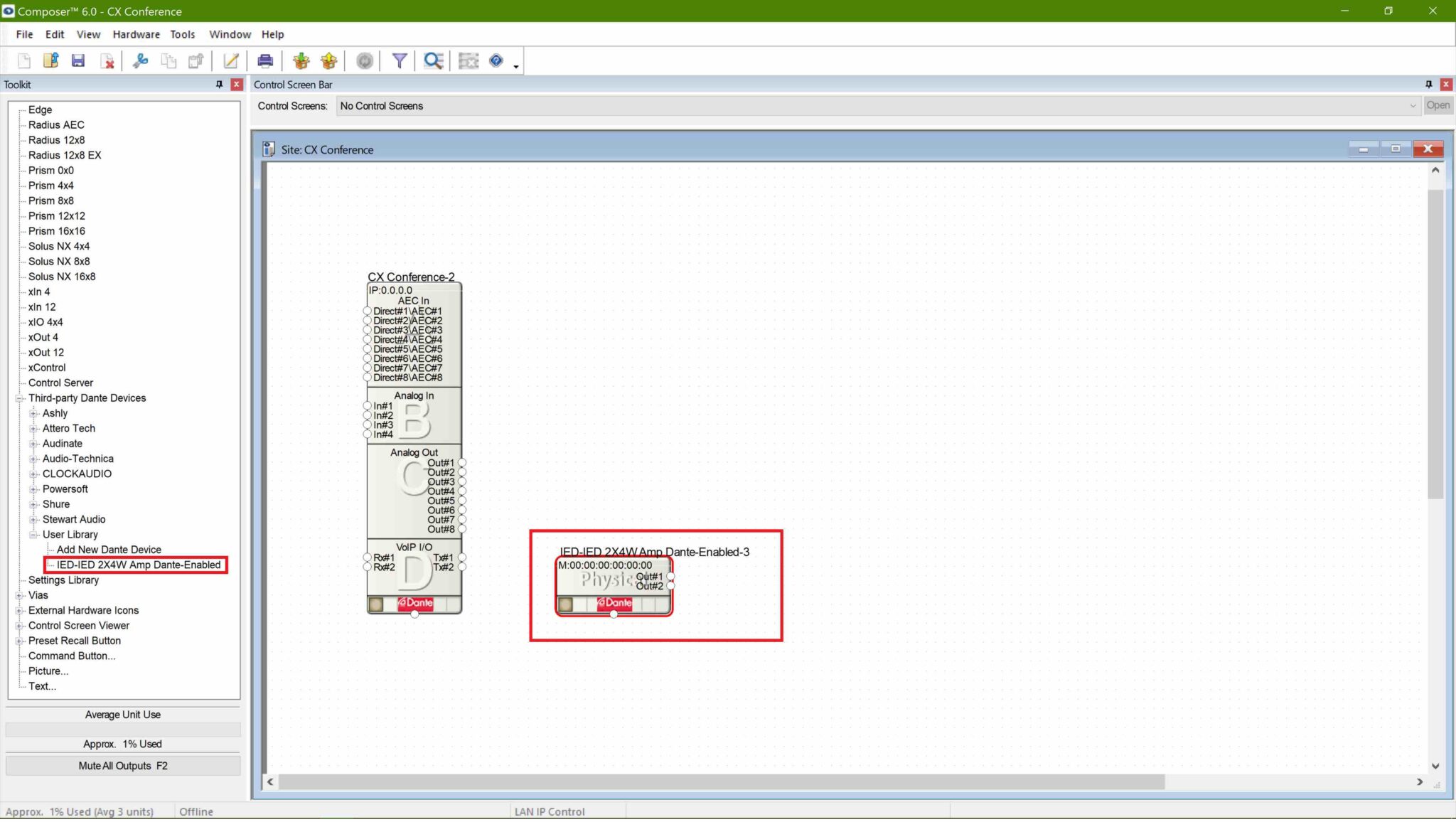1456x822 pixels.
Task: Print the design using the Print icon
Action: [x=264, y=60]
